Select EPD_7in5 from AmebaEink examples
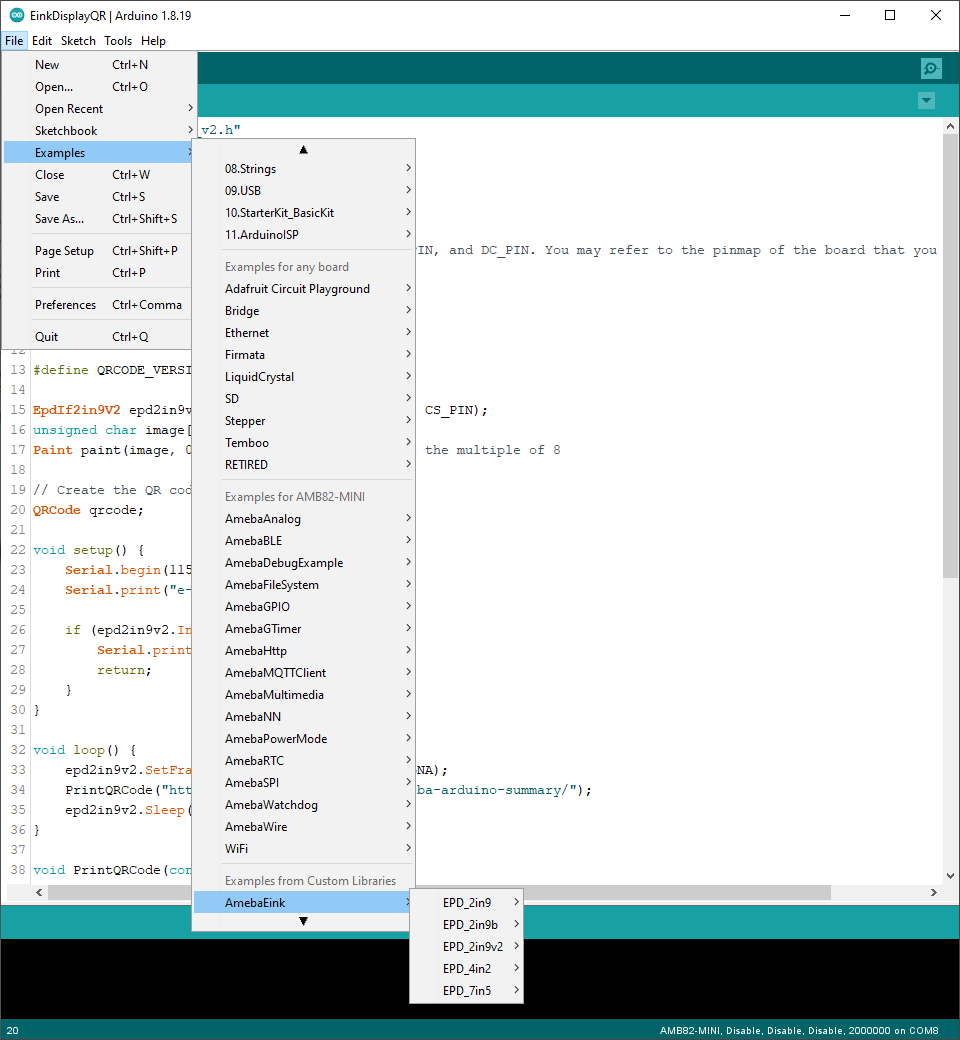 point(467,990)
